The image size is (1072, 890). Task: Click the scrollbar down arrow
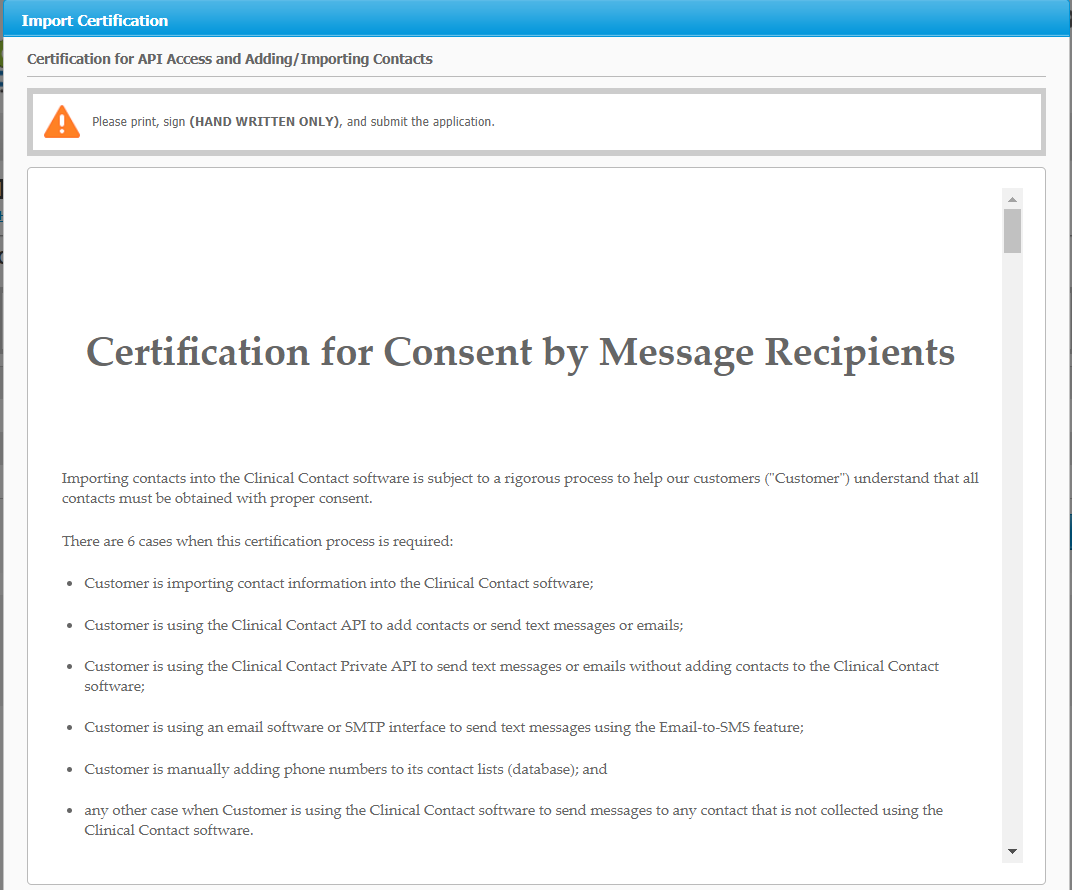click(x=1013, y=852)
